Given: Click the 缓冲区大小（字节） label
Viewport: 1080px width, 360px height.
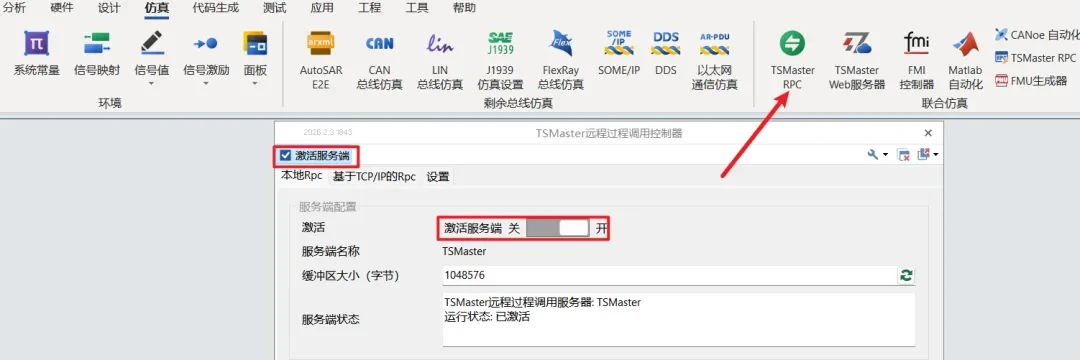Looking at the screenshot, I should click(x=350, y=275).
